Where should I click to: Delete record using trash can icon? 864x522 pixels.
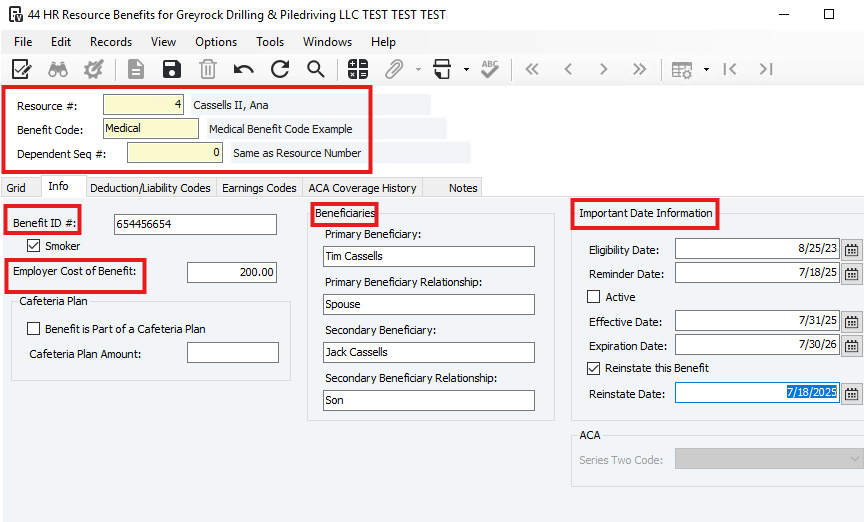click(208, 69)
